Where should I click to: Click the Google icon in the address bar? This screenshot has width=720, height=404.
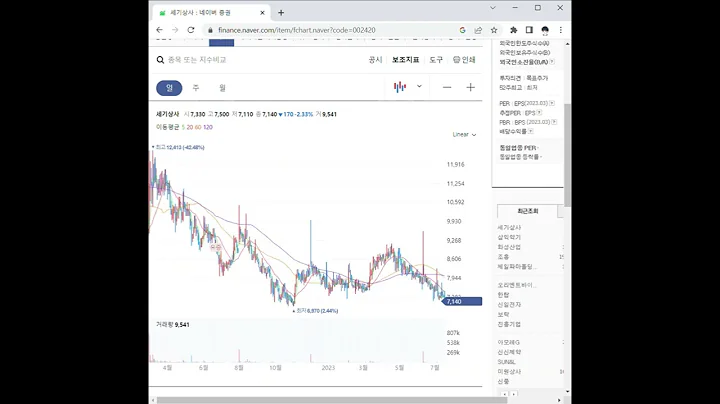[462, 30]
